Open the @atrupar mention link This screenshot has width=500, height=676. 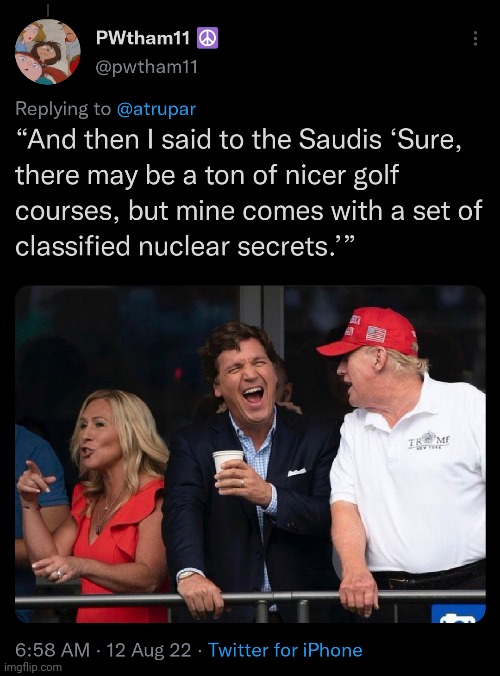pos(156,109)
